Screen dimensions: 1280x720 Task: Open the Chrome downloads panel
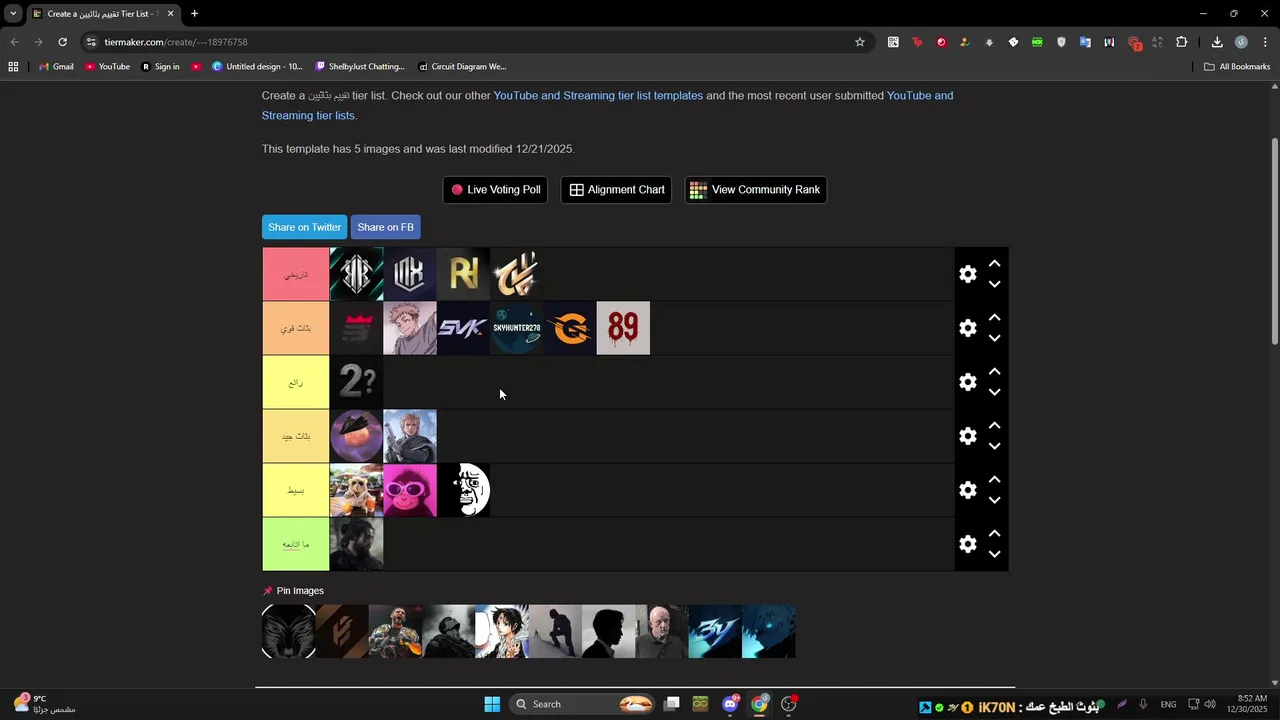coord(1217,42)
